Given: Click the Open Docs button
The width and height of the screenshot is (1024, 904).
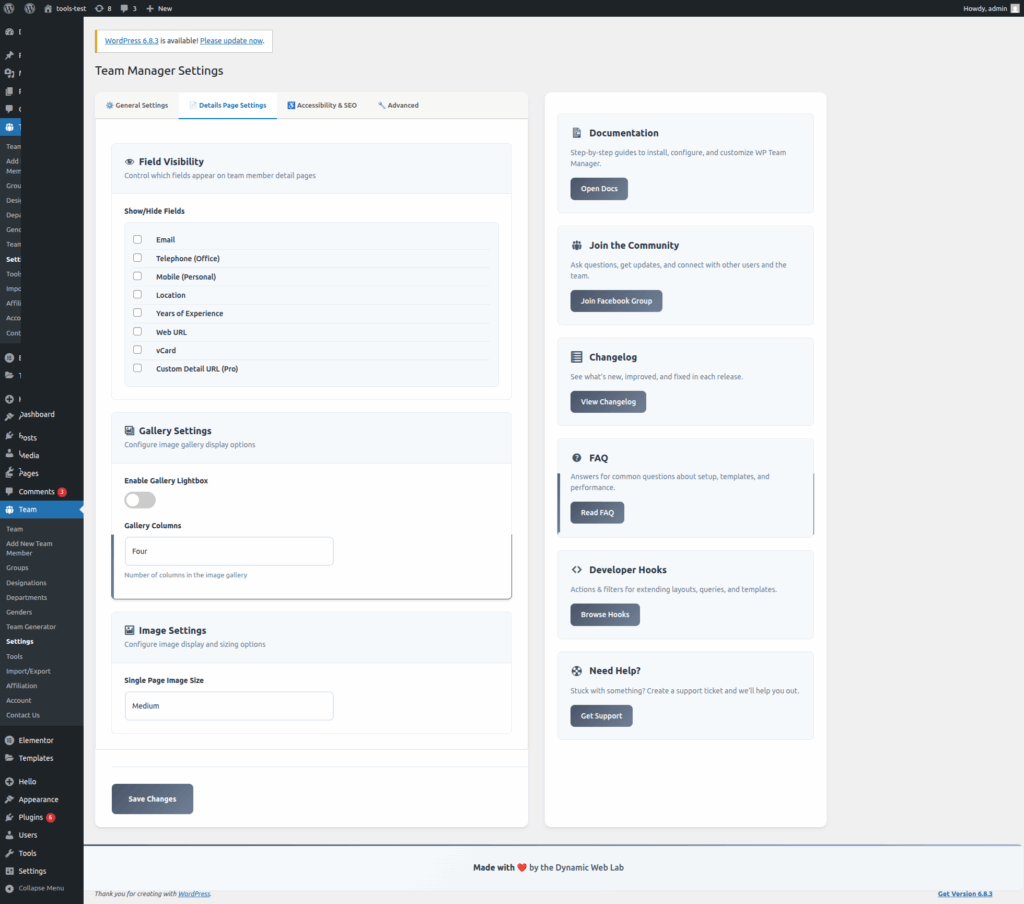Looking at the screenshot, I should [598, 189].
